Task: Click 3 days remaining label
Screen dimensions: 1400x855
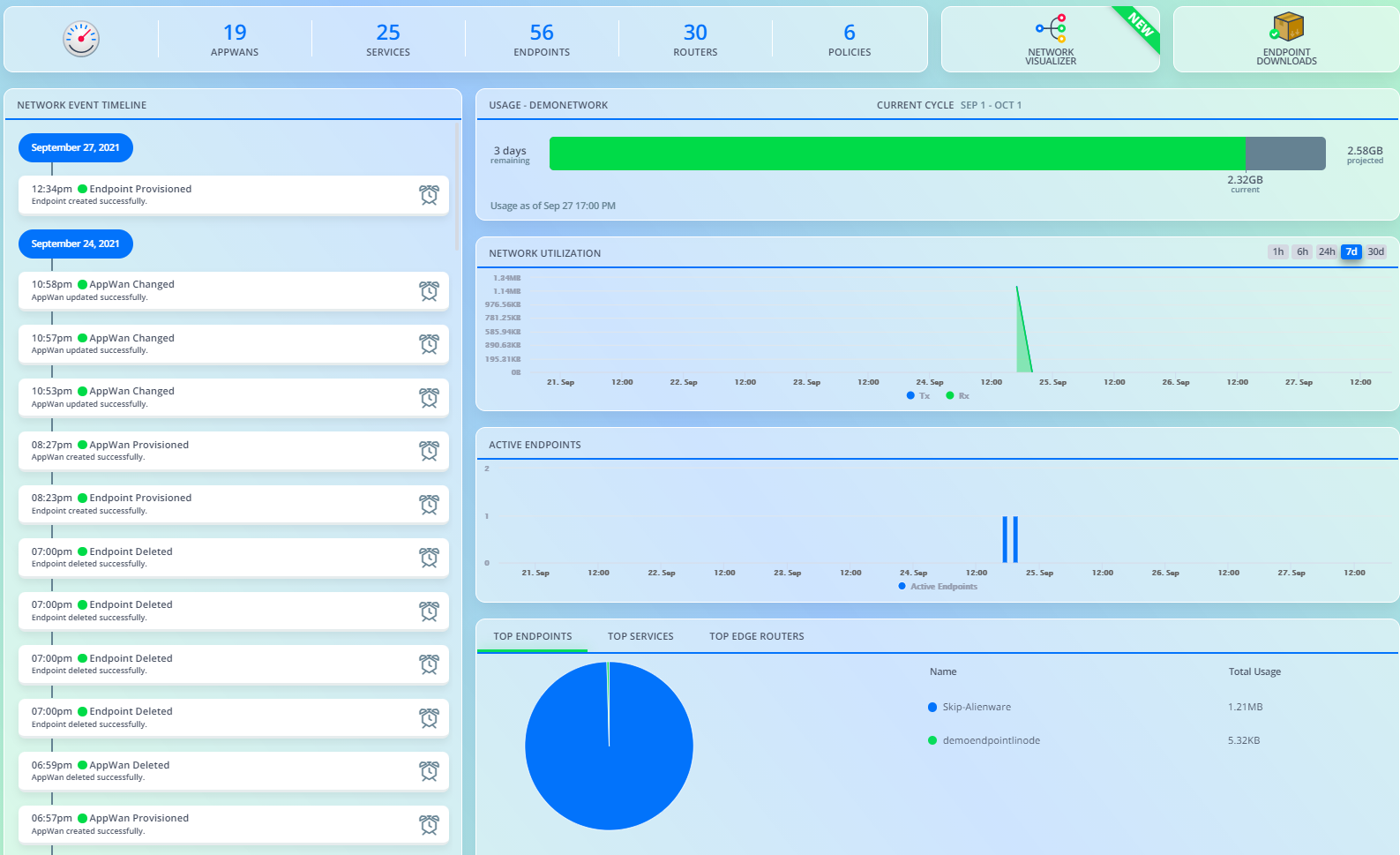Action: pos(510,154)
